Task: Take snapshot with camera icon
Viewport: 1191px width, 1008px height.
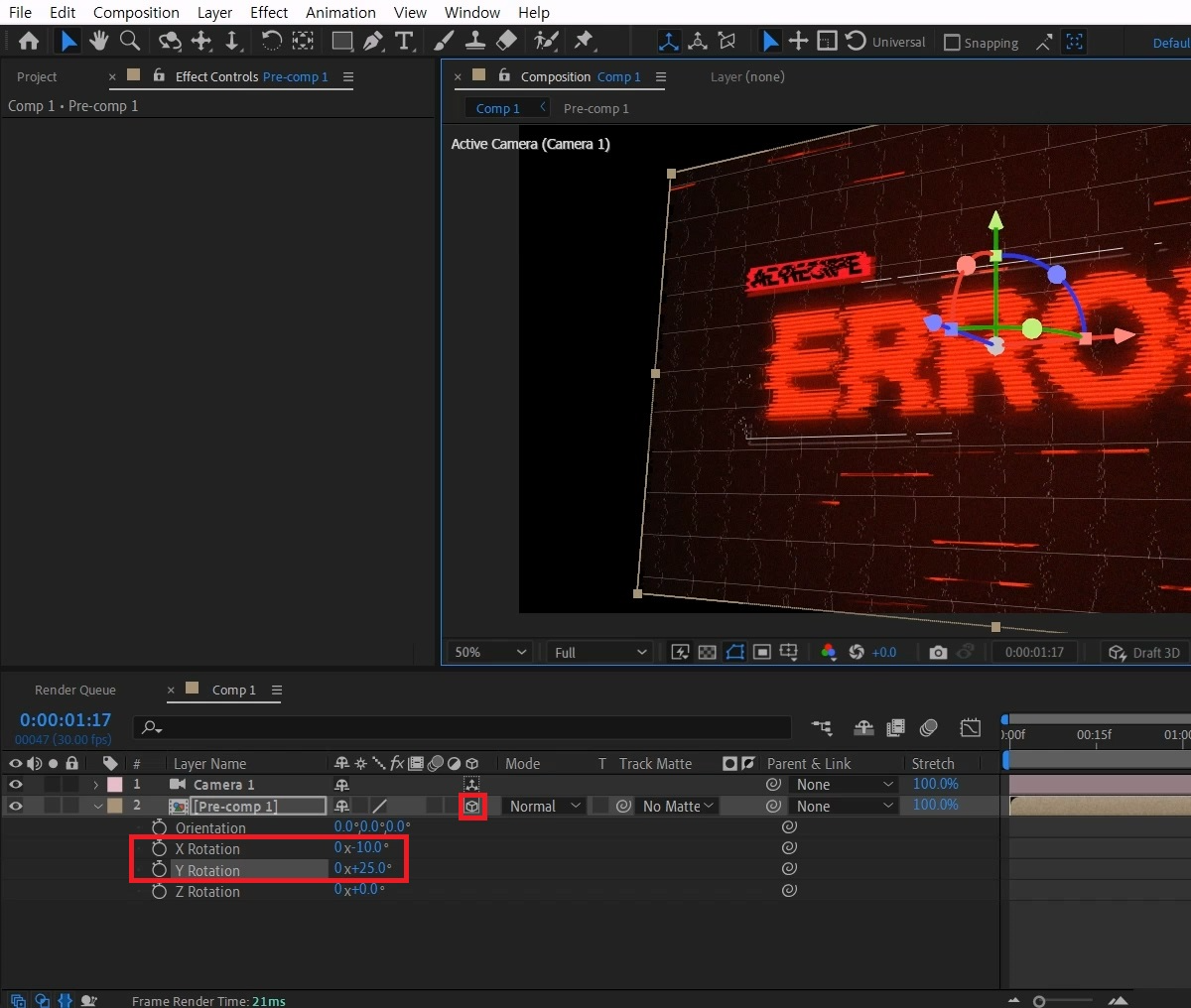Action: 938,652
